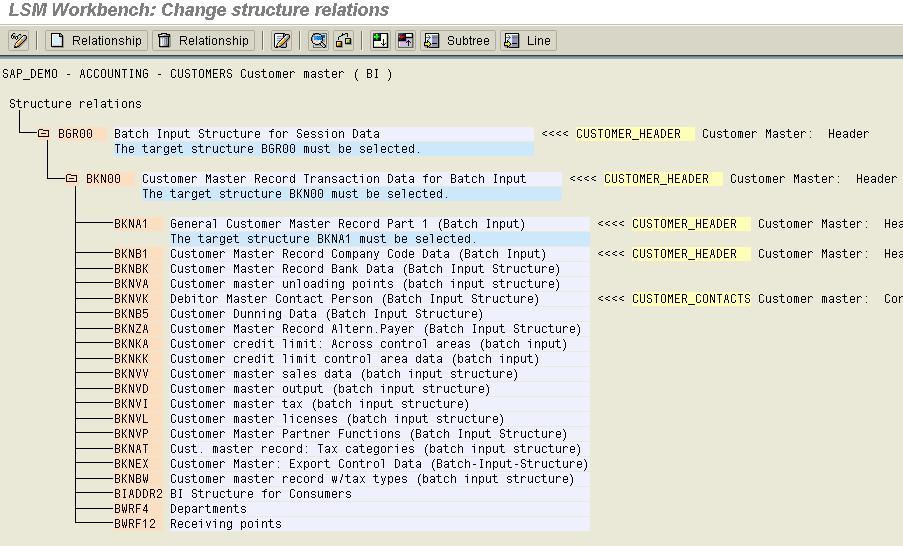Click the Line toolbar button
The image size is (903, 546).
(x=527, y=41)
